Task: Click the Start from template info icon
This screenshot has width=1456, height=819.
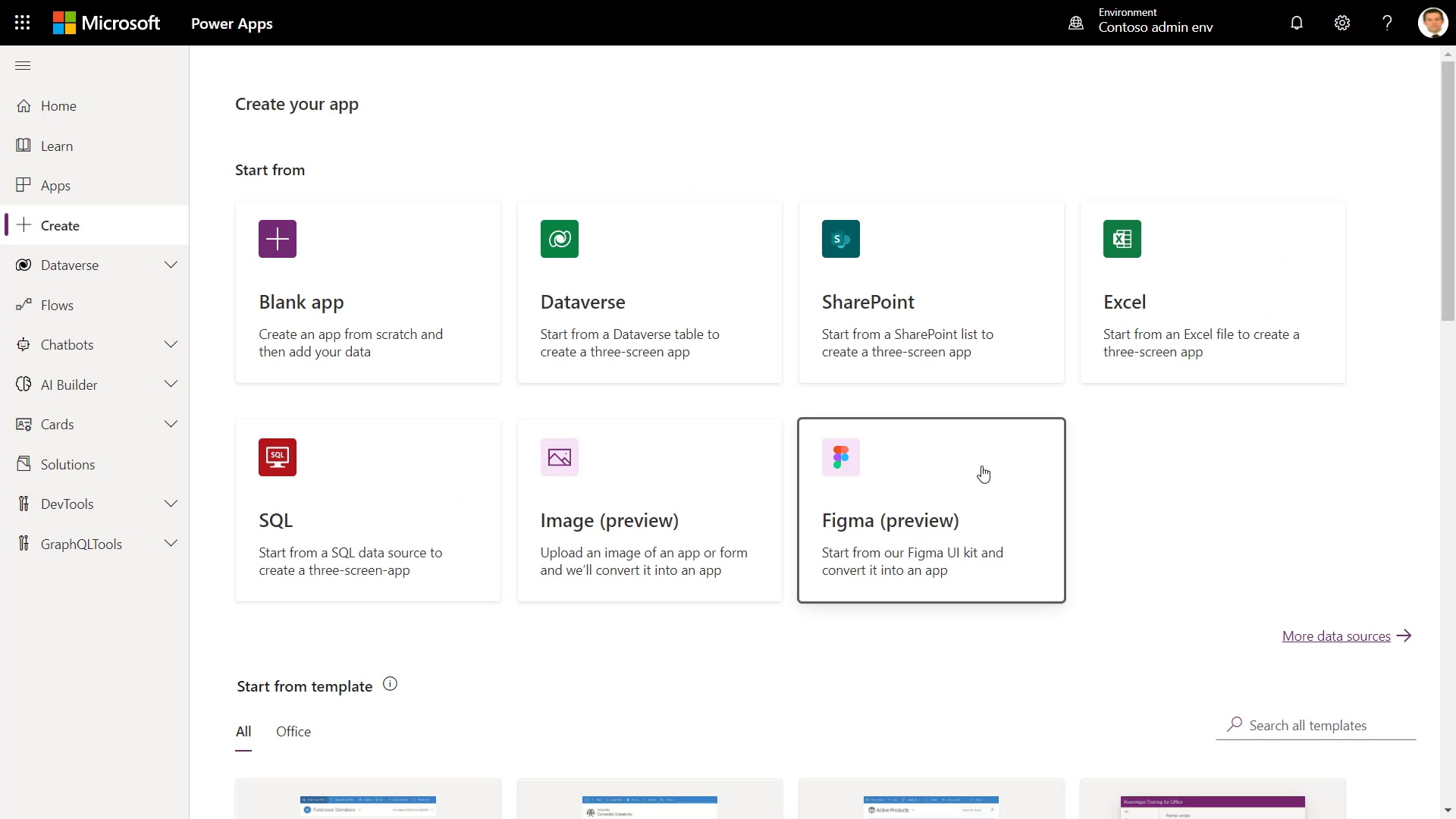Action: point(390,684)
